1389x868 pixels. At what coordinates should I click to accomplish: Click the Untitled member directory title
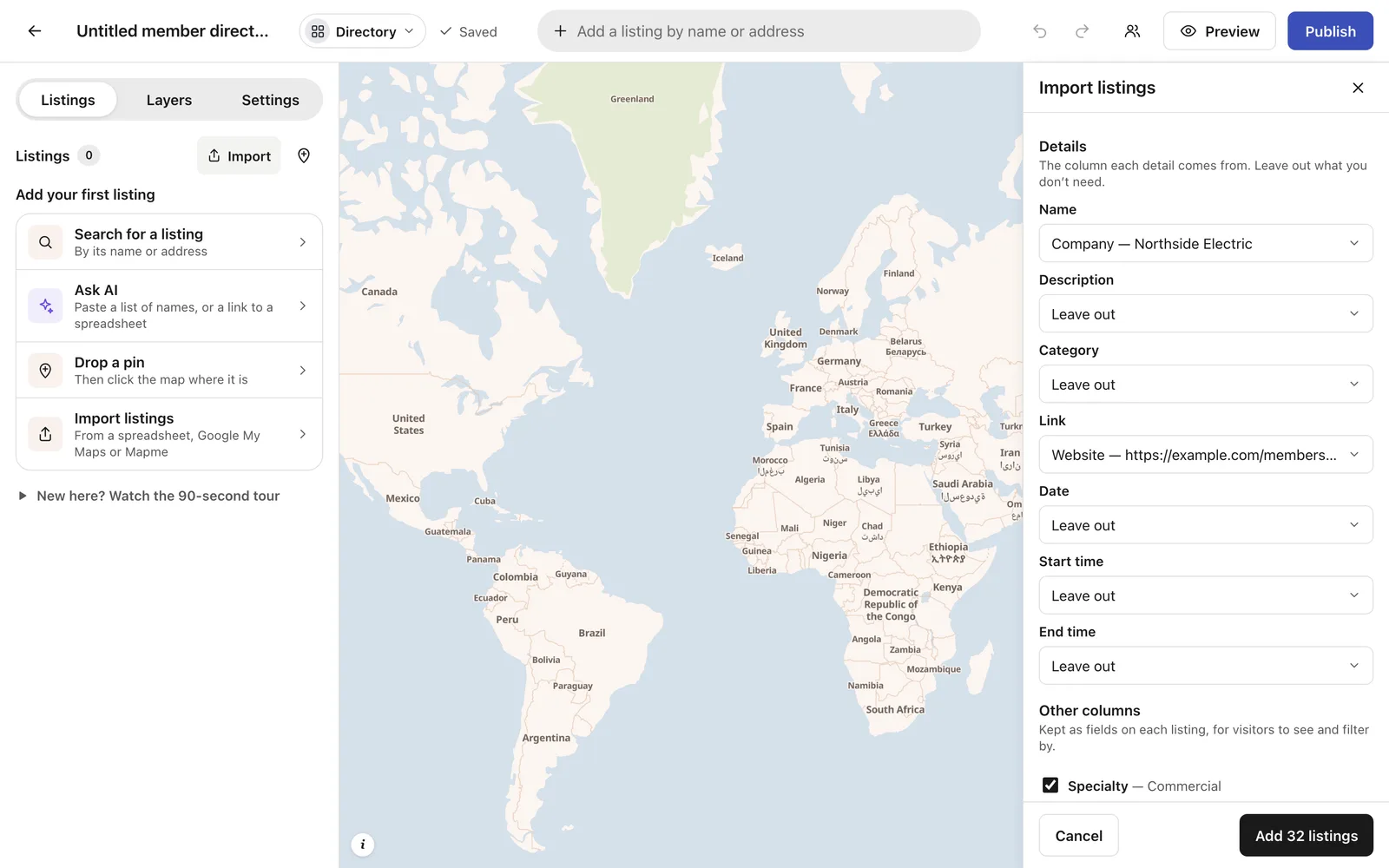pyautogui.click(x=173, y=31)
